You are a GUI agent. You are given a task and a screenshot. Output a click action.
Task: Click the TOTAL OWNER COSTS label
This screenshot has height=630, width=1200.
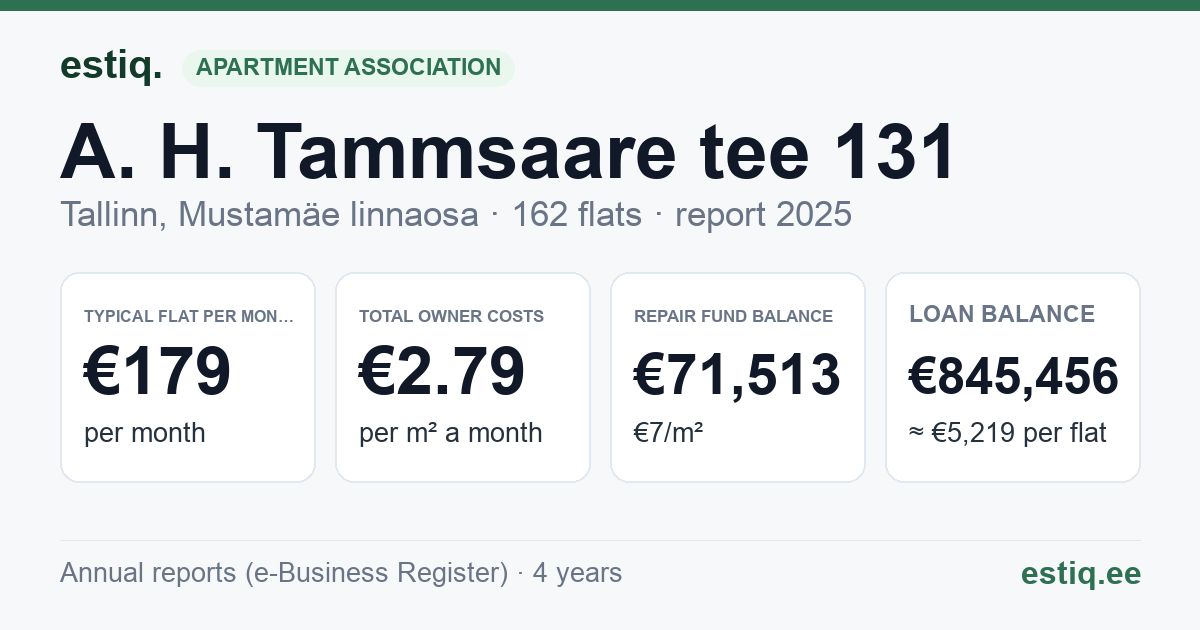point(452,316)
